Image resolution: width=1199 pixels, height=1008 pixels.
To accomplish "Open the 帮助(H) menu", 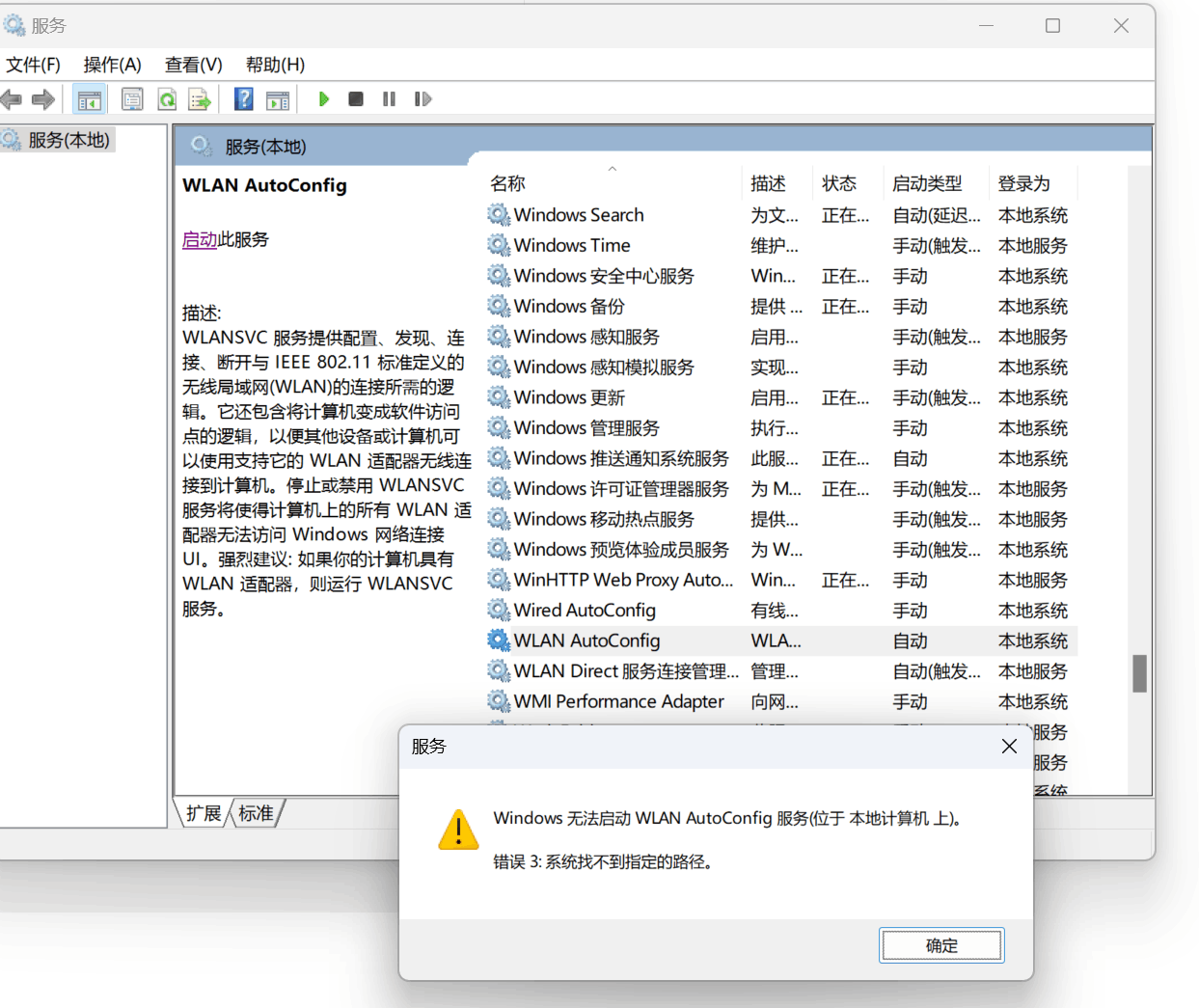I will [x=275, y=65].
